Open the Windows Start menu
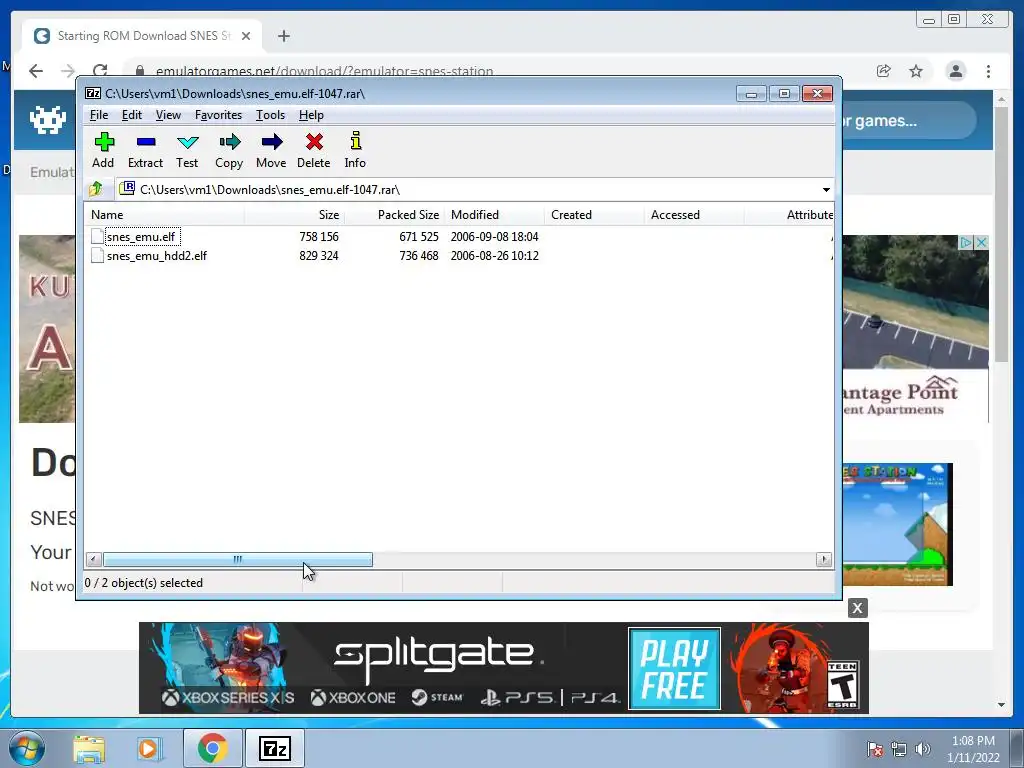This screenshot has width=1024, height=768. 27,748
